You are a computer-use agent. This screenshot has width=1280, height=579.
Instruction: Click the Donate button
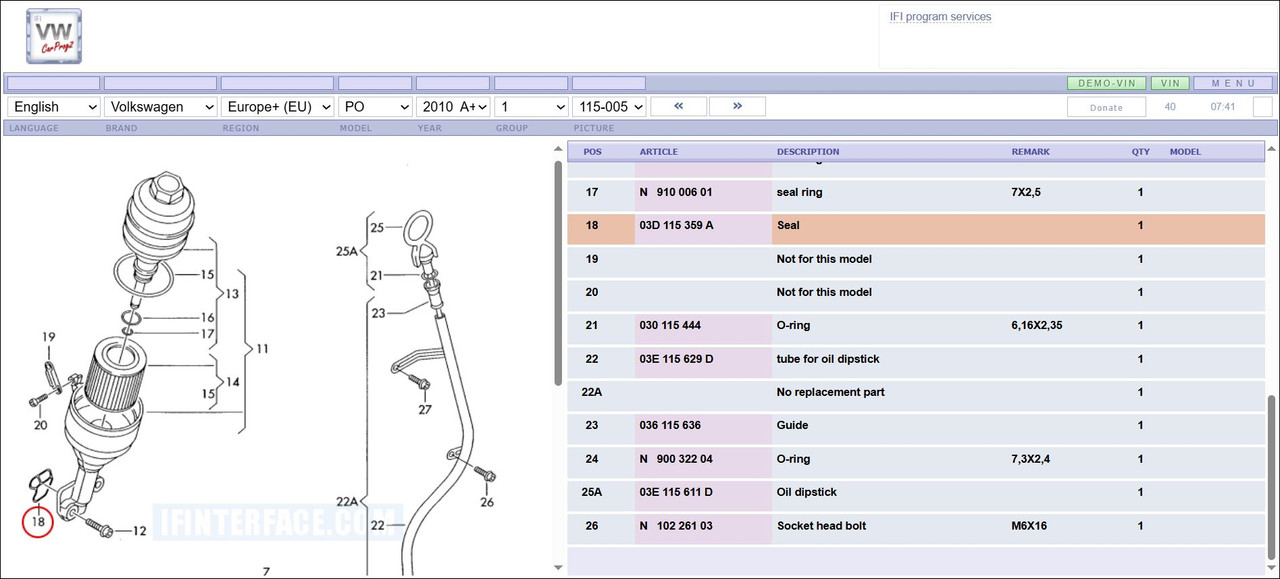click(1106, 107)
